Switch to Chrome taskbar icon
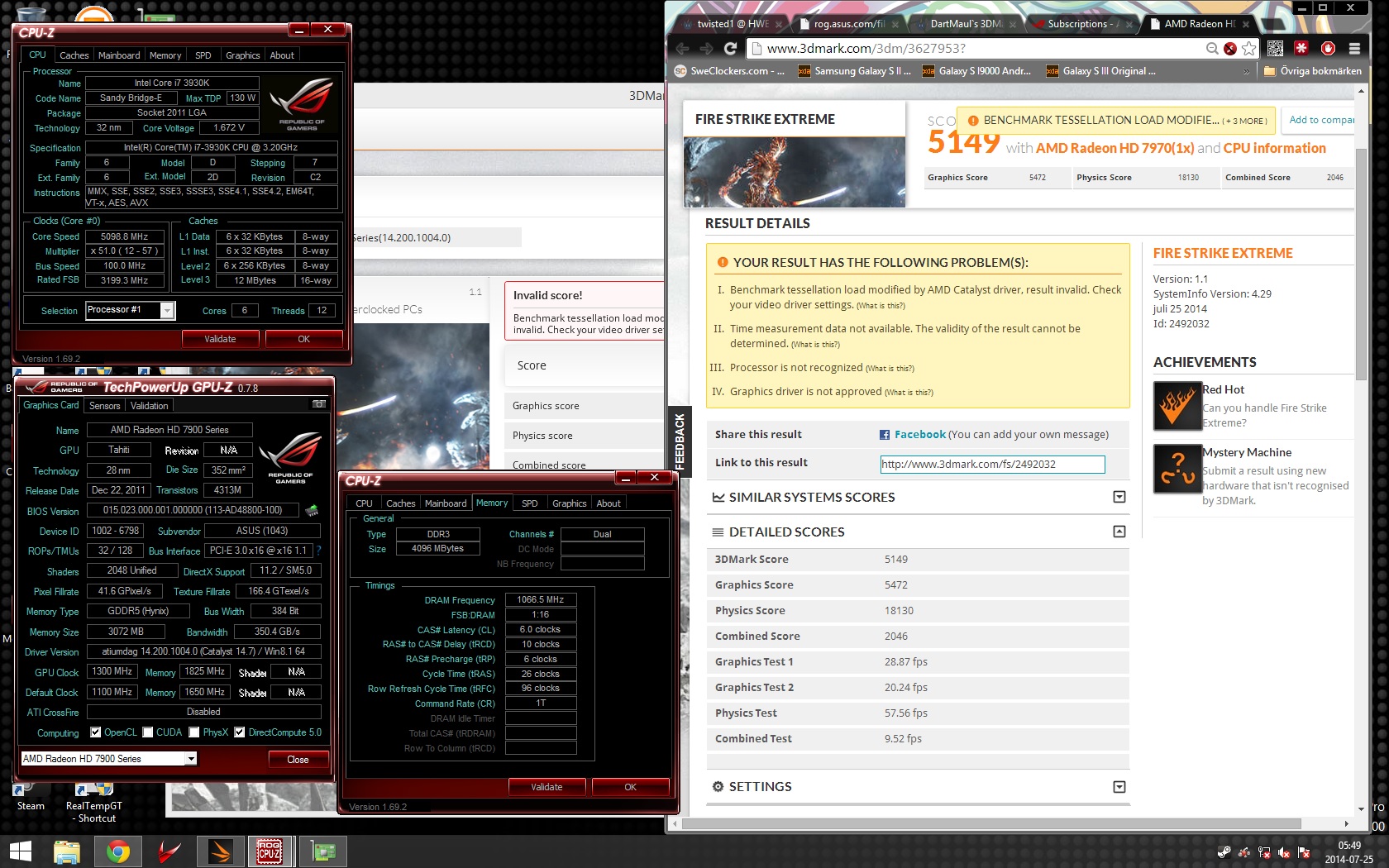This screenshot has width=1389, height=868. (118, 851)
